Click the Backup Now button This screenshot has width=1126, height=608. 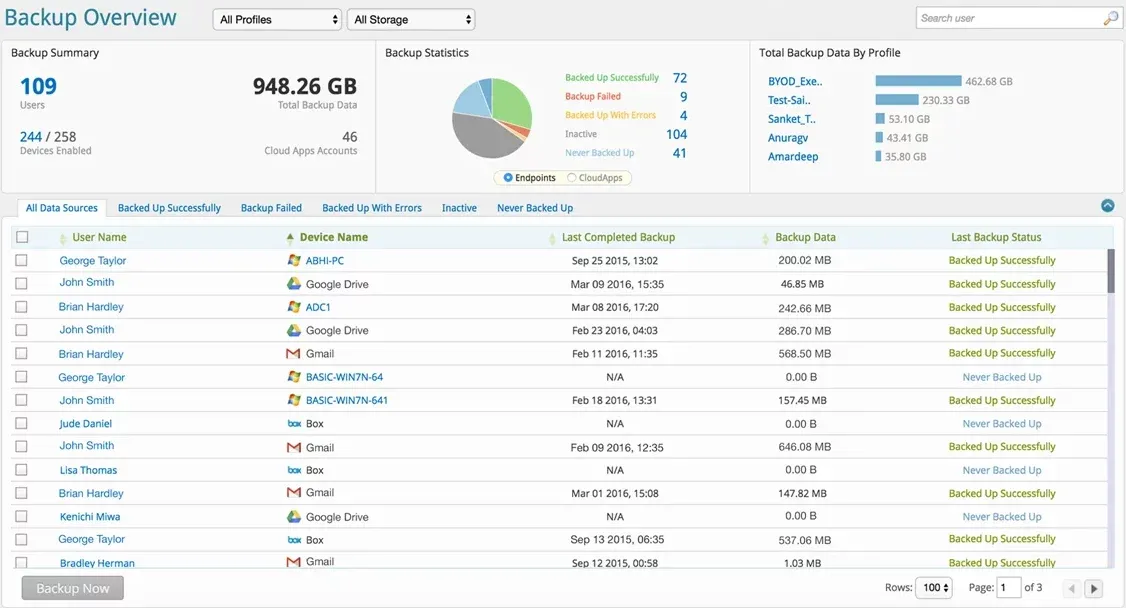tap(73, 588)
